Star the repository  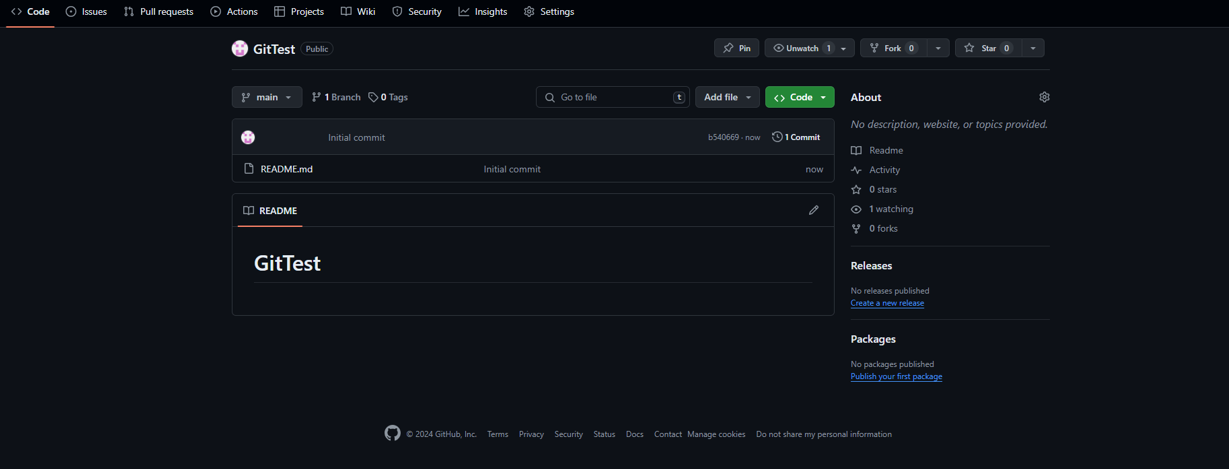tap(987, 48)
